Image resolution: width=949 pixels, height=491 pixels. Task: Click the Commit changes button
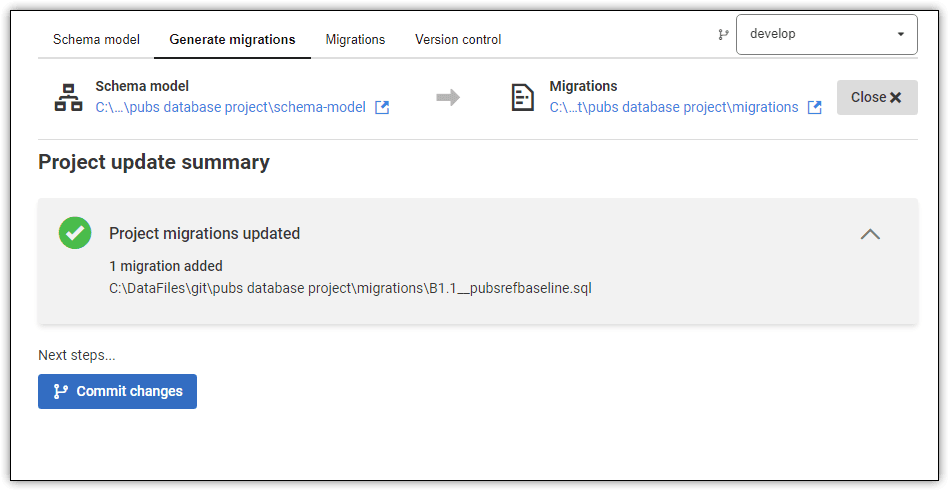click(117, 392)
